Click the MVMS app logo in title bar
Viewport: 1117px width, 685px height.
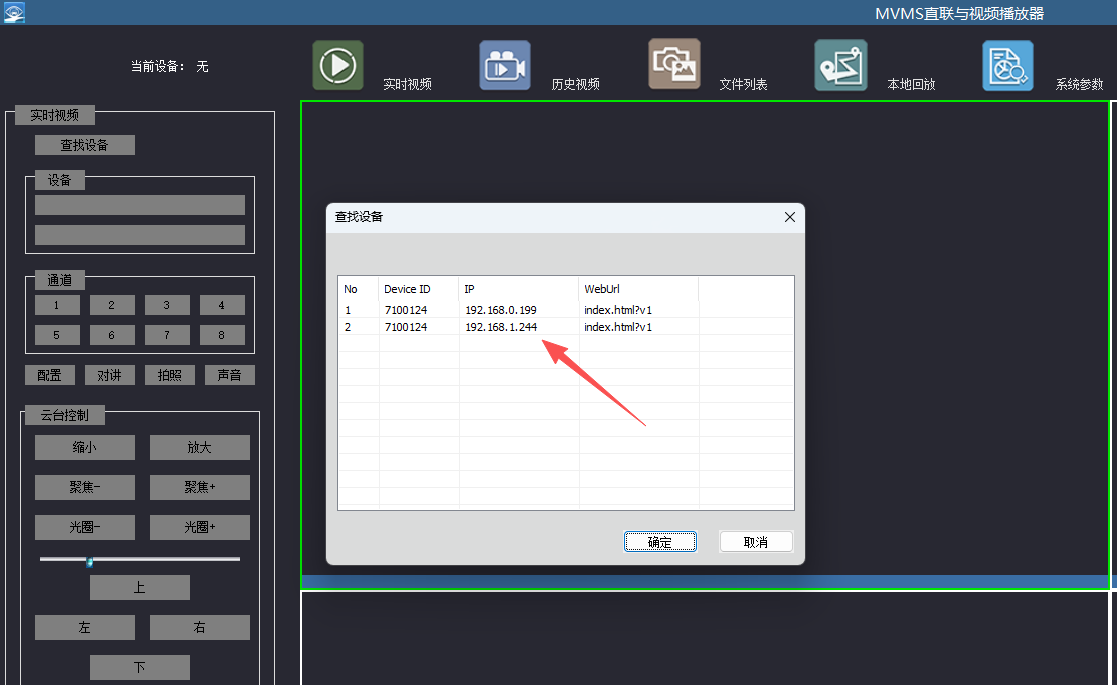(x=13, y=12)
